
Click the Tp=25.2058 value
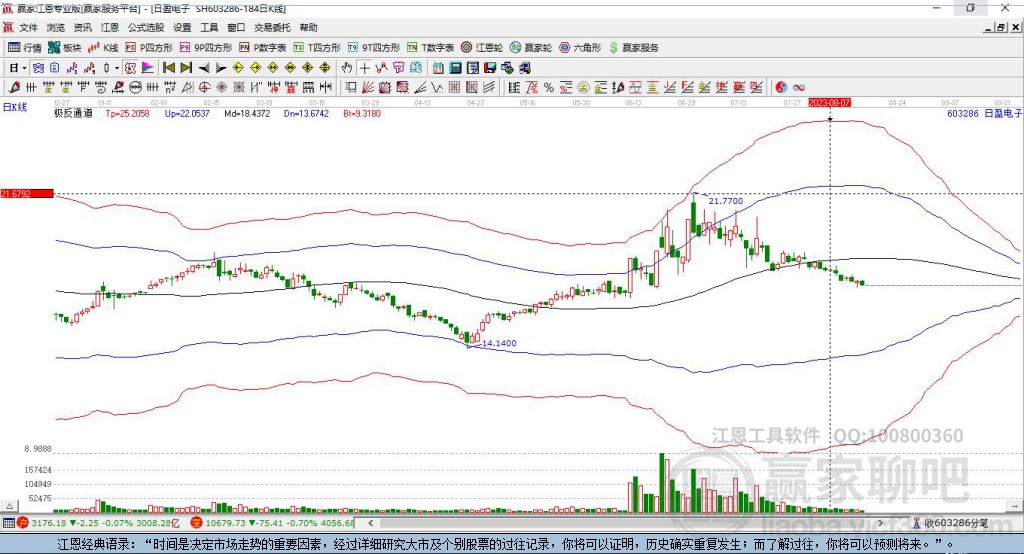pyautogui.click(x=127, y=113)
